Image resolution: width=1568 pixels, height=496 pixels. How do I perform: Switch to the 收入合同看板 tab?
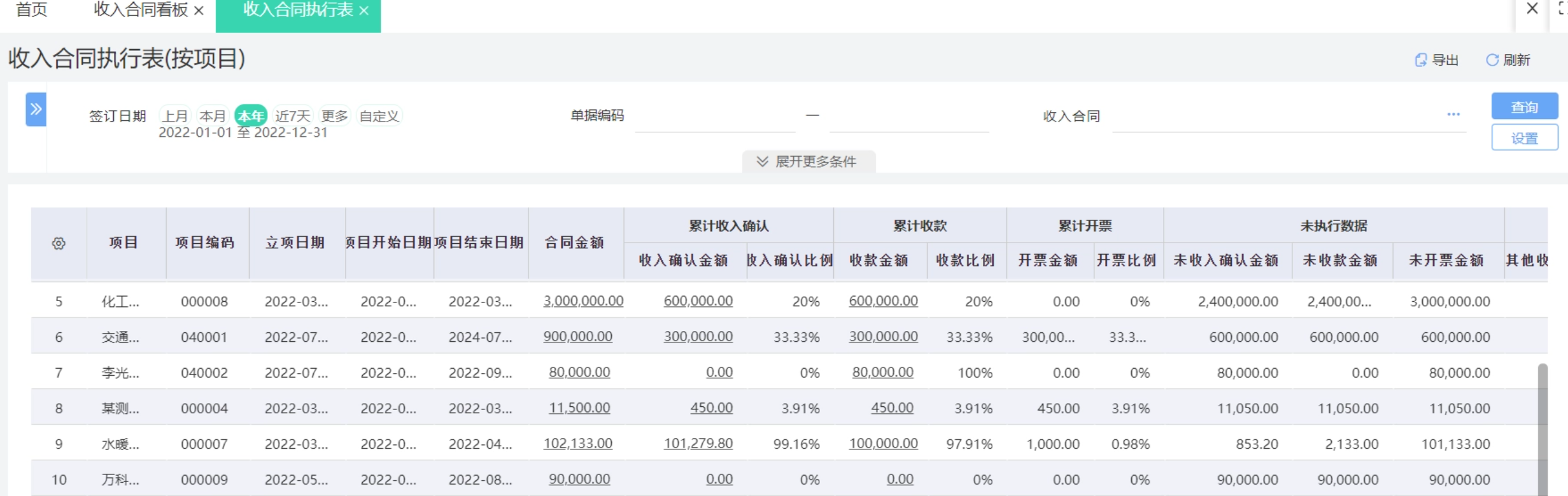tap(140, 10)
